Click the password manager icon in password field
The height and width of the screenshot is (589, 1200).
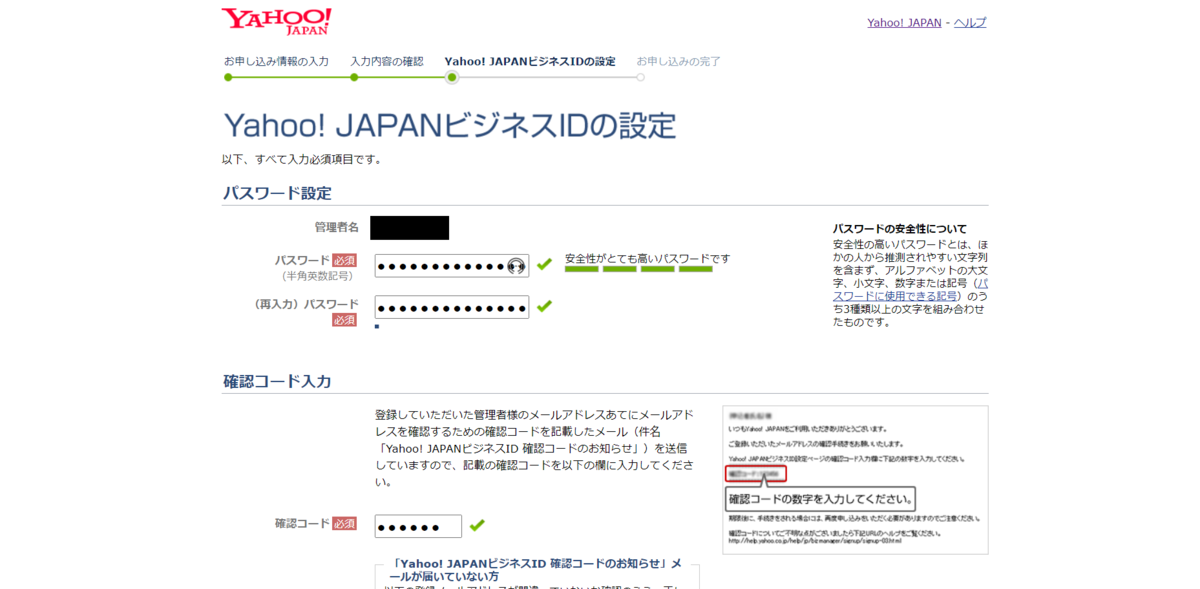(516, 266)
